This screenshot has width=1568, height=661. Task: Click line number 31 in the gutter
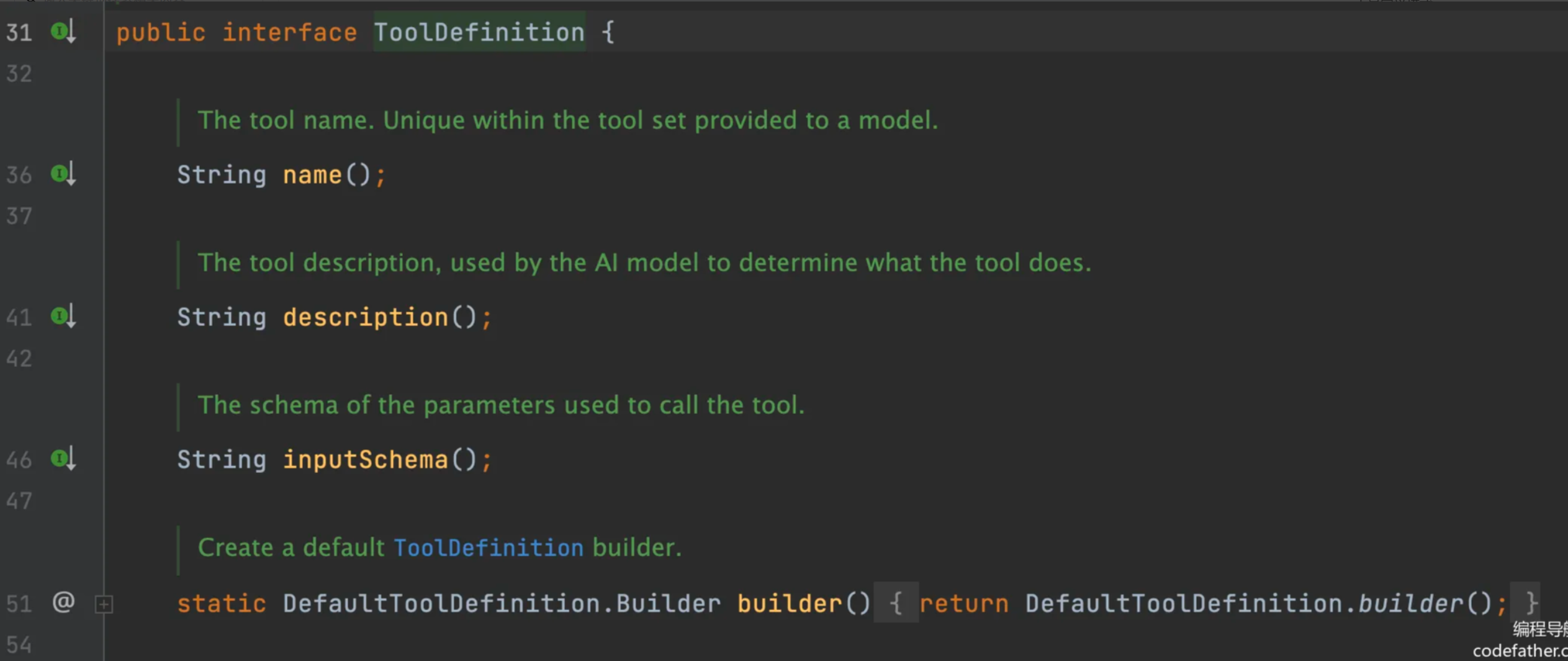19,32
